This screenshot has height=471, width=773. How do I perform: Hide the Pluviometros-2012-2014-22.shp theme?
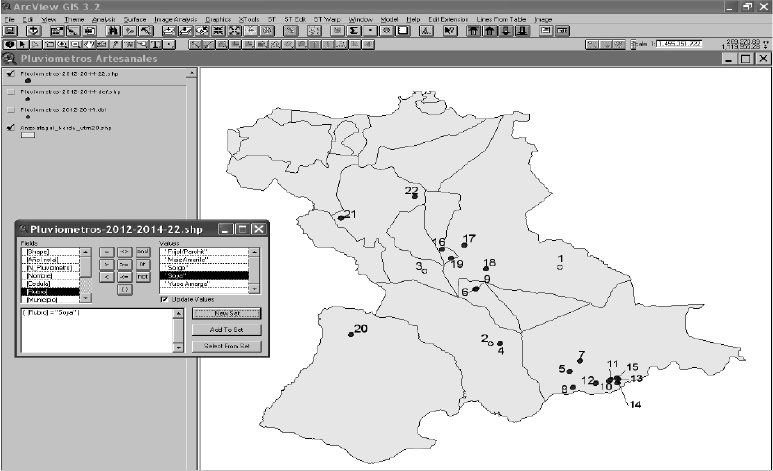11,74
